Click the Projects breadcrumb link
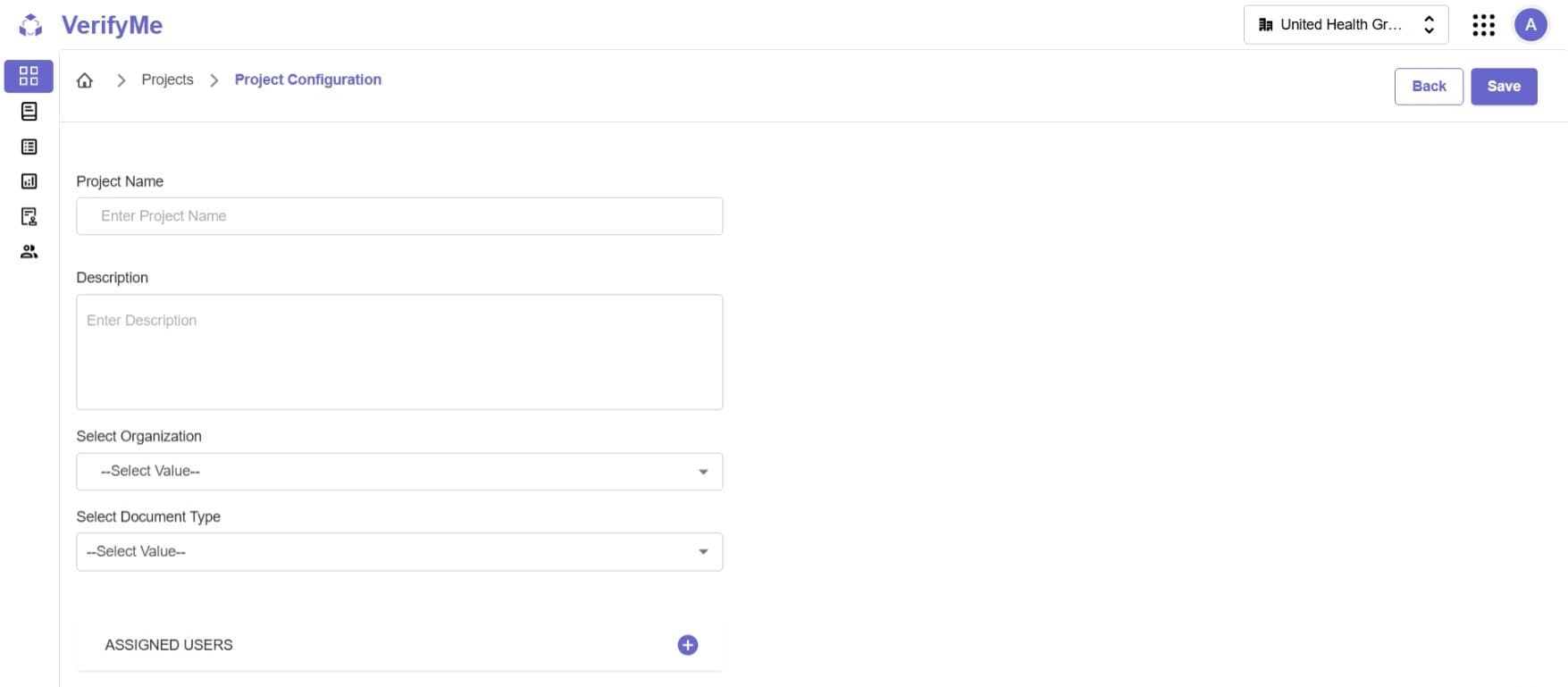 pyautogui.click(x=167, y=80)
